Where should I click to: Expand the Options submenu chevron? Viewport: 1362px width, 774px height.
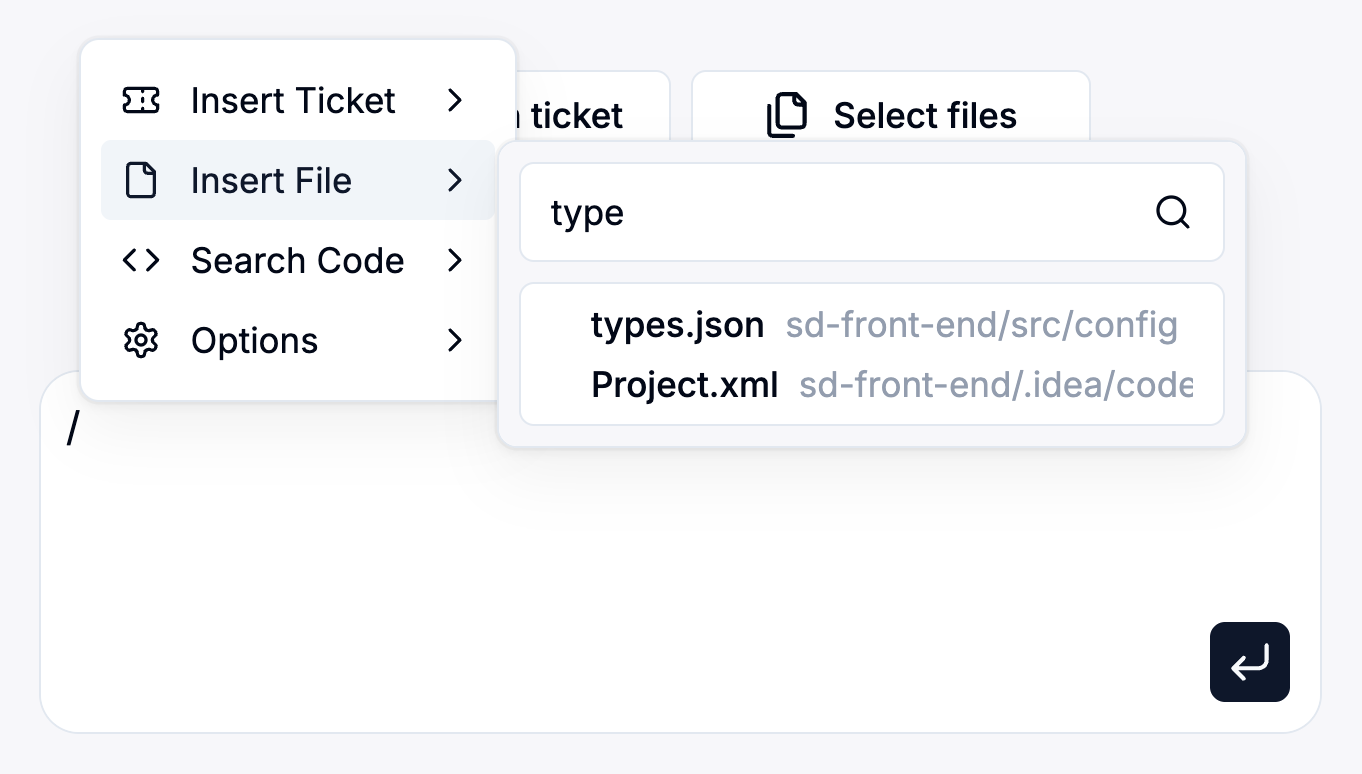pos(455,340)
